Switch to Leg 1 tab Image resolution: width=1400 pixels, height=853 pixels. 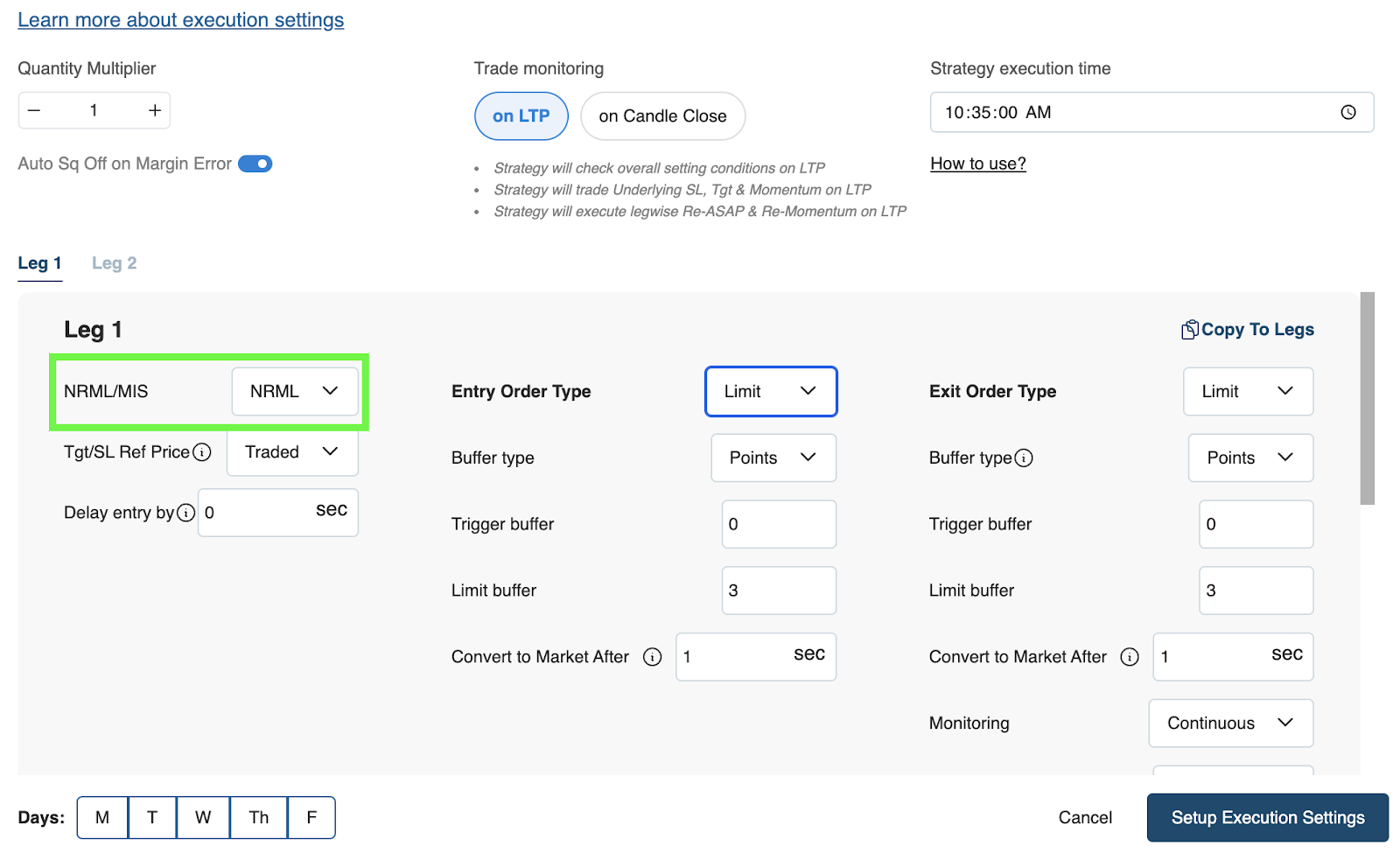coord(40,263)
